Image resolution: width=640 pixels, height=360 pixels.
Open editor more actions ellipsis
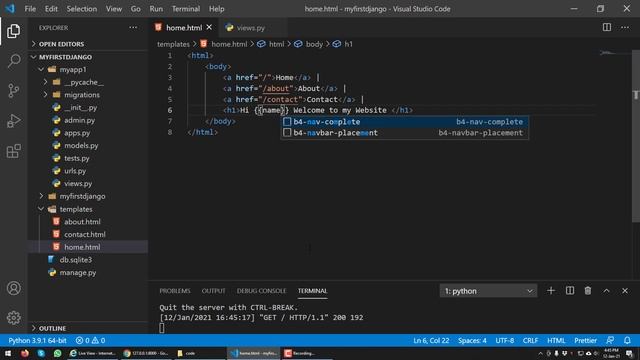click(x=625, y=27)
